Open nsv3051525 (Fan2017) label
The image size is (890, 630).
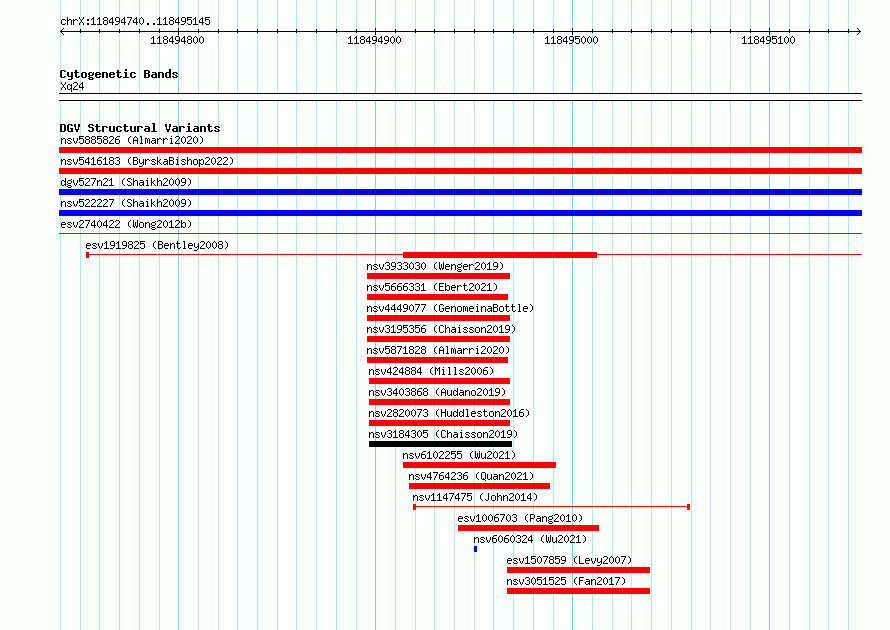coord(566,581)
